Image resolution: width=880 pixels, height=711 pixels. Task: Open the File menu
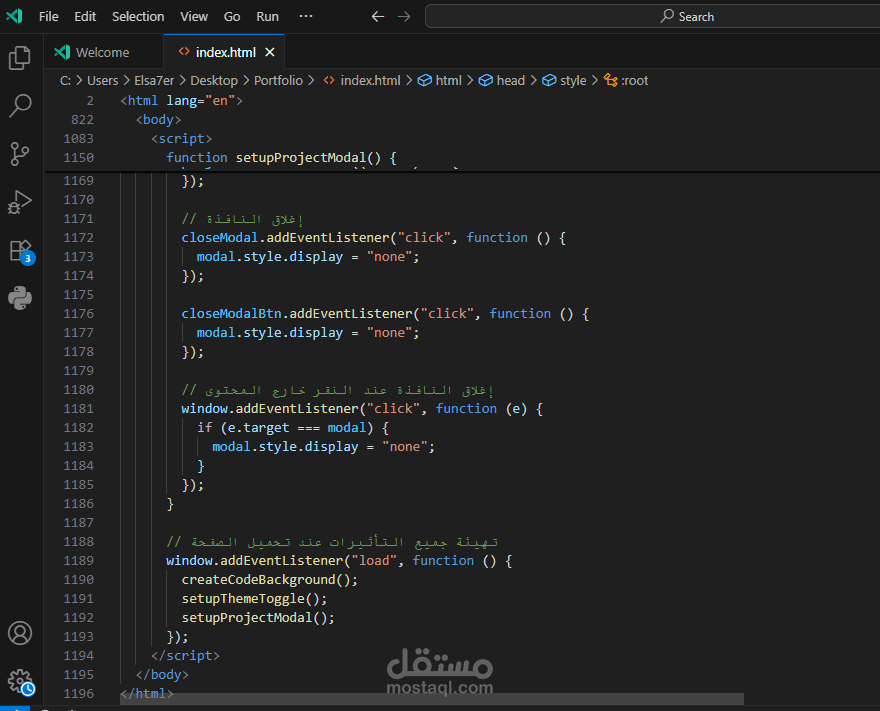point(48,17)
